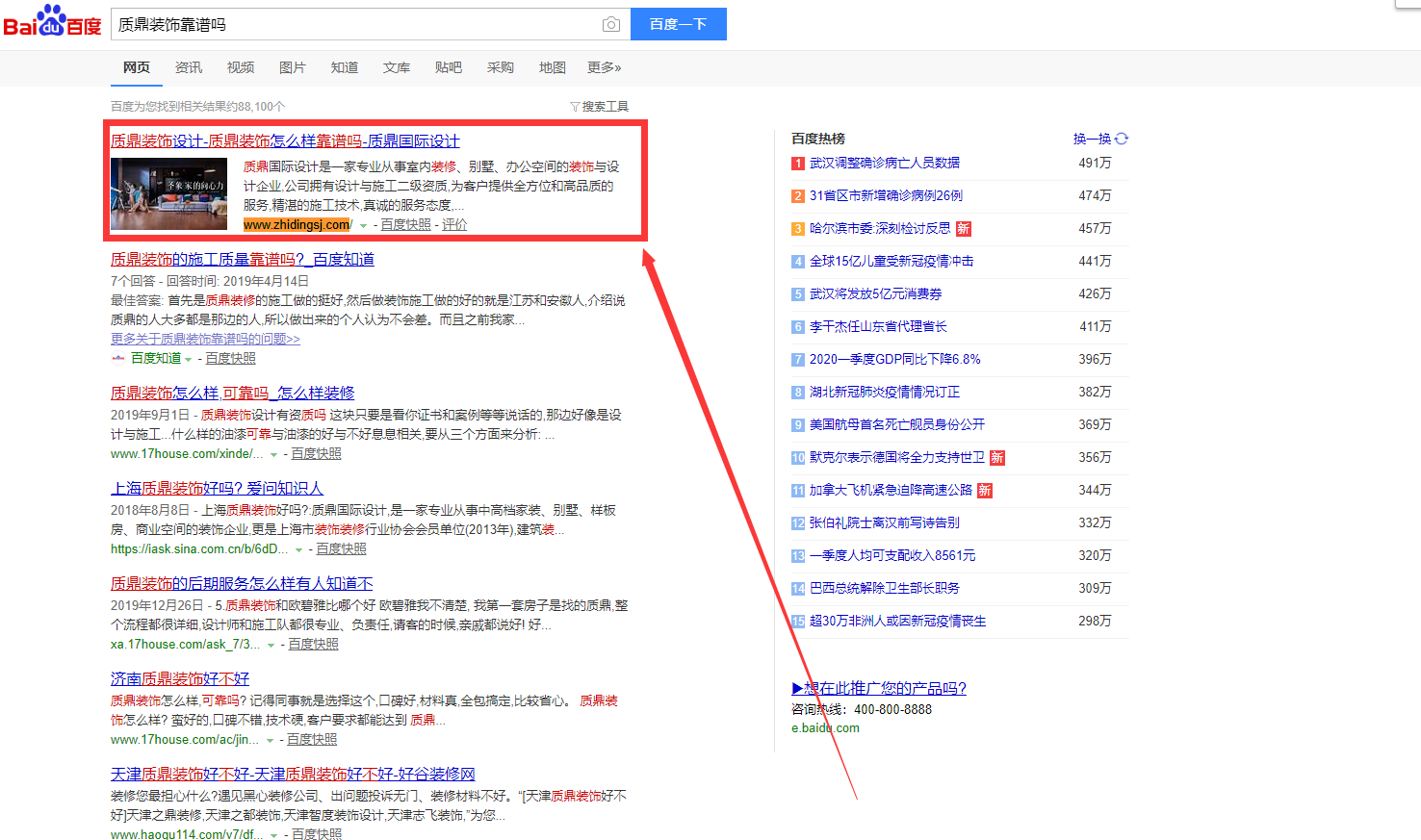Expand the 更多» menu
This screenshot has width=1421, height=840.
pyautogui.click(x=605, y=67)
